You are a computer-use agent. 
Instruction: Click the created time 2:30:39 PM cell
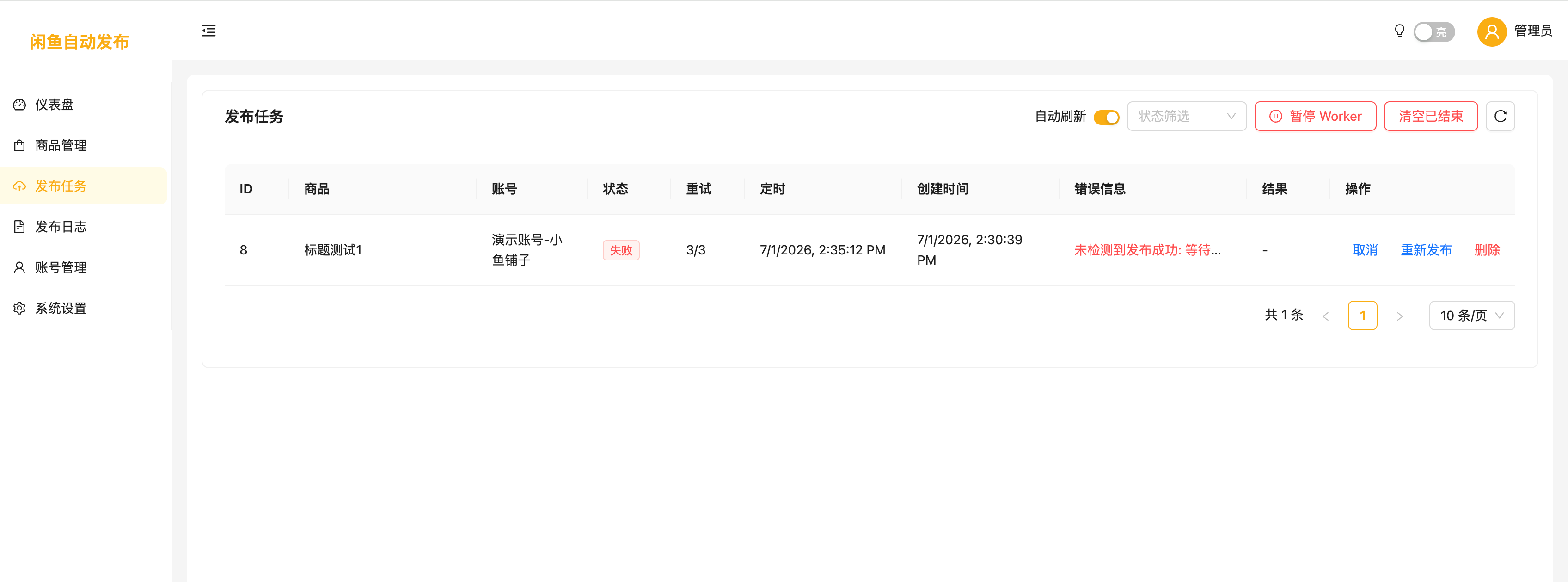(969, 250)
